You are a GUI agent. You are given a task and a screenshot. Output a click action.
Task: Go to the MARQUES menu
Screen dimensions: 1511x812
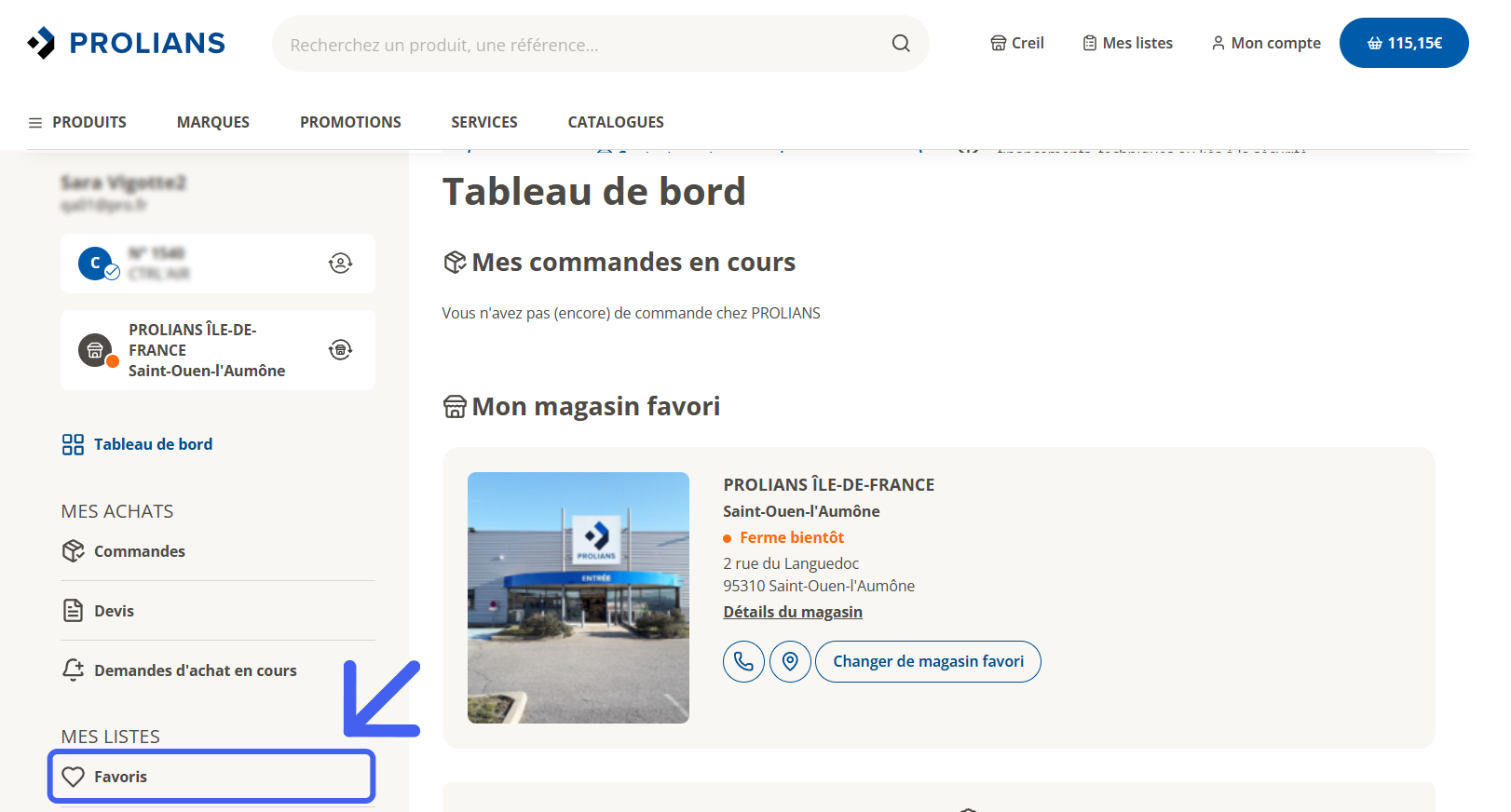point(213,122)
